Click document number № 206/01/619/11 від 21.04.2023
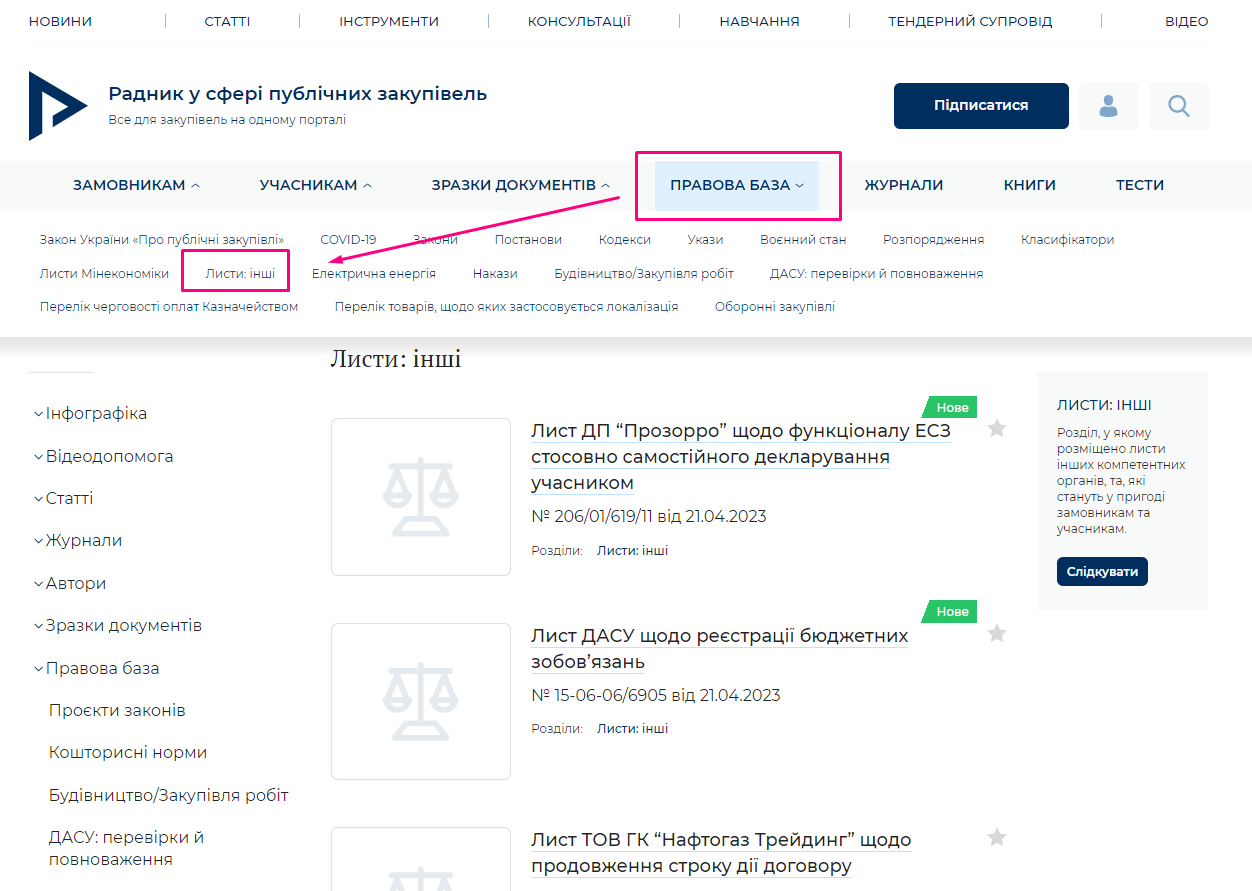Image resolution: width=1252 pixels, height=891 pixels. tap(649, 517)
